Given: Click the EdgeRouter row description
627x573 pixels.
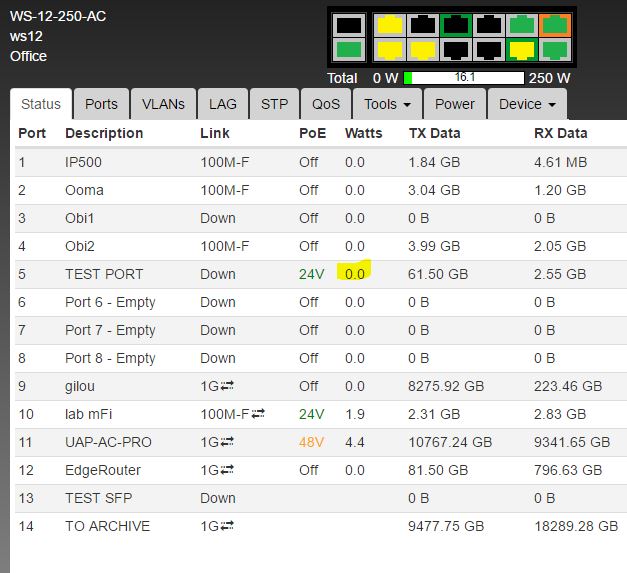Looking at the screenshot, I should pyautogui.click(x=103, y=470).
